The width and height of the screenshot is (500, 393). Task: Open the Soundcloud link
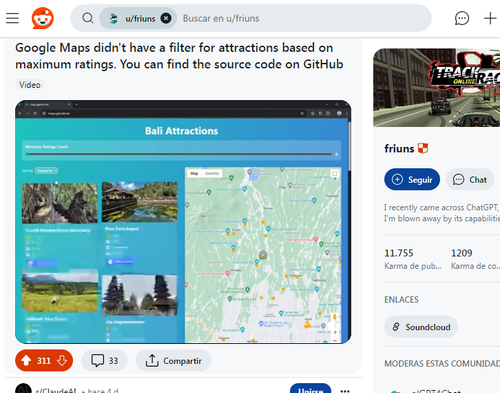click(x=421, y=327)
